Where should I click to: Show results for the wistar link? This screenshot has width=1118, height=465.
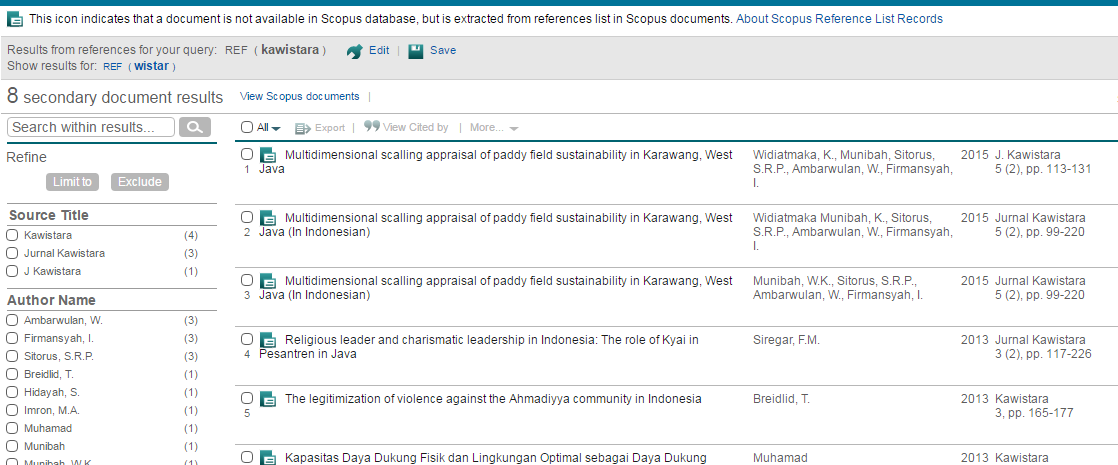pos(149,66)
